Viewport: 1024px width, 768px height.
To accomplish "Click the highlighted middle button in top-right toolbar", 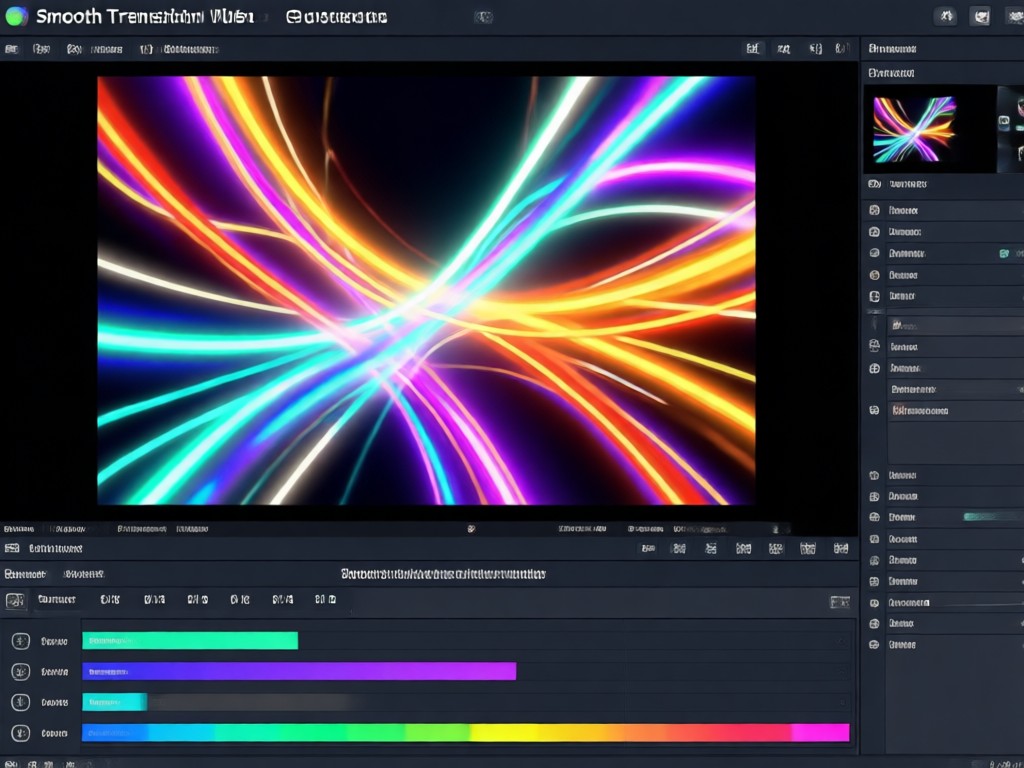I will tap(980, 17).
